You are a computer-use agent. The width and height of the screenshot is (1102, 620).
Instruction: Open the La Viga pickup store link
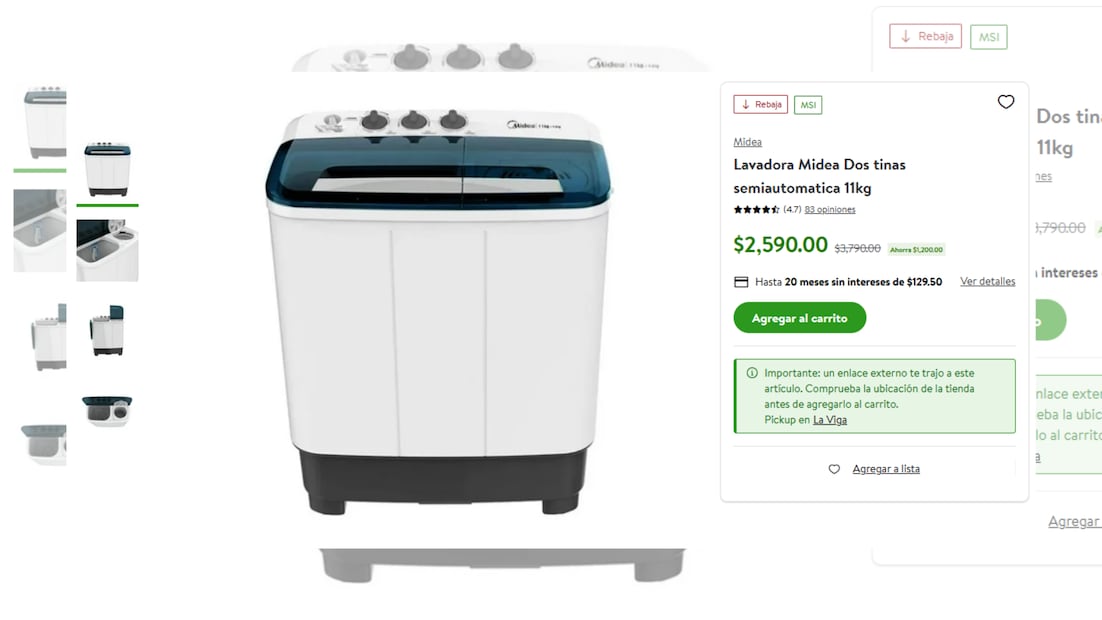pos(830,420)
